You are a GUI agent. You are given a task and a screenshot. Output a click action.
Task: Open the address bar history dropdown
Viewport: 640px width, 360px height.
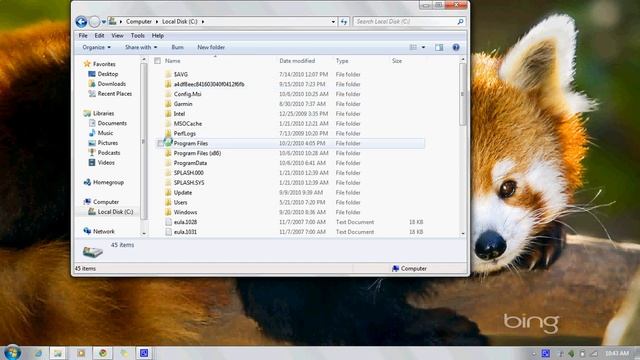333,22
